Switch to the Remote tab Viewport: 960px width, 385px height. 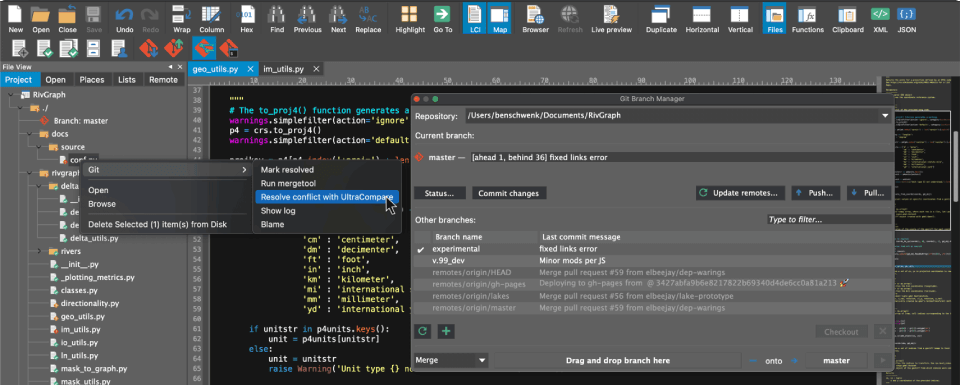[x=163, y=80]
